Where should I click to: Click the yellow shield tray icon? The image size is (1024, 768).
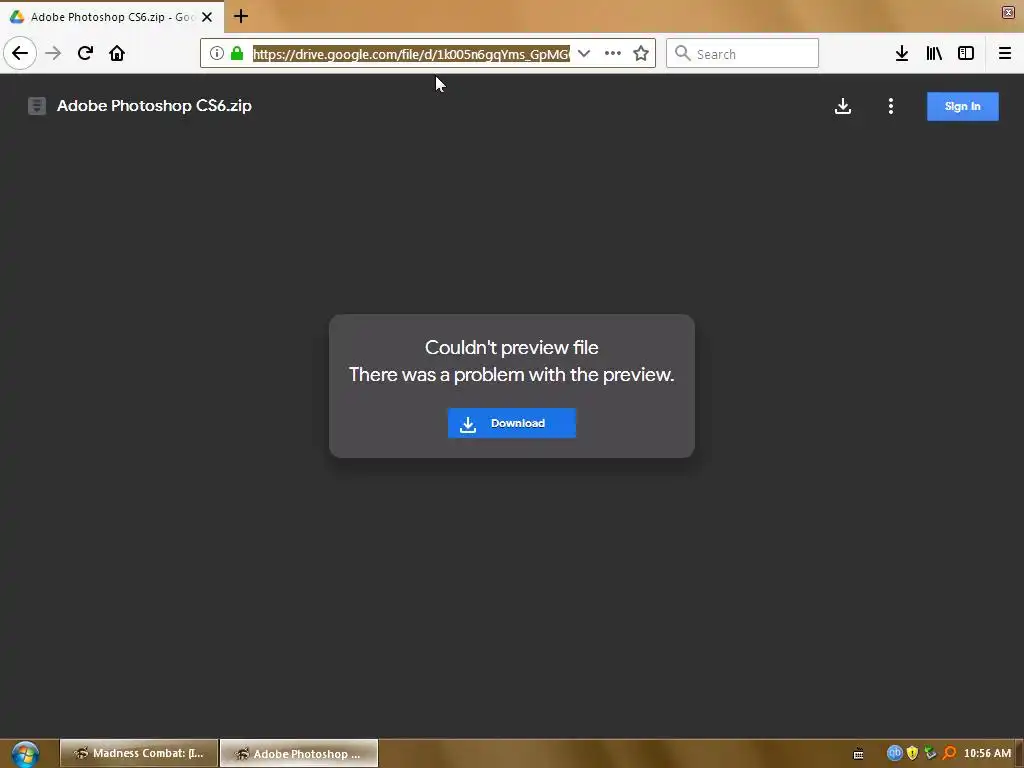(x=912, y=753)
